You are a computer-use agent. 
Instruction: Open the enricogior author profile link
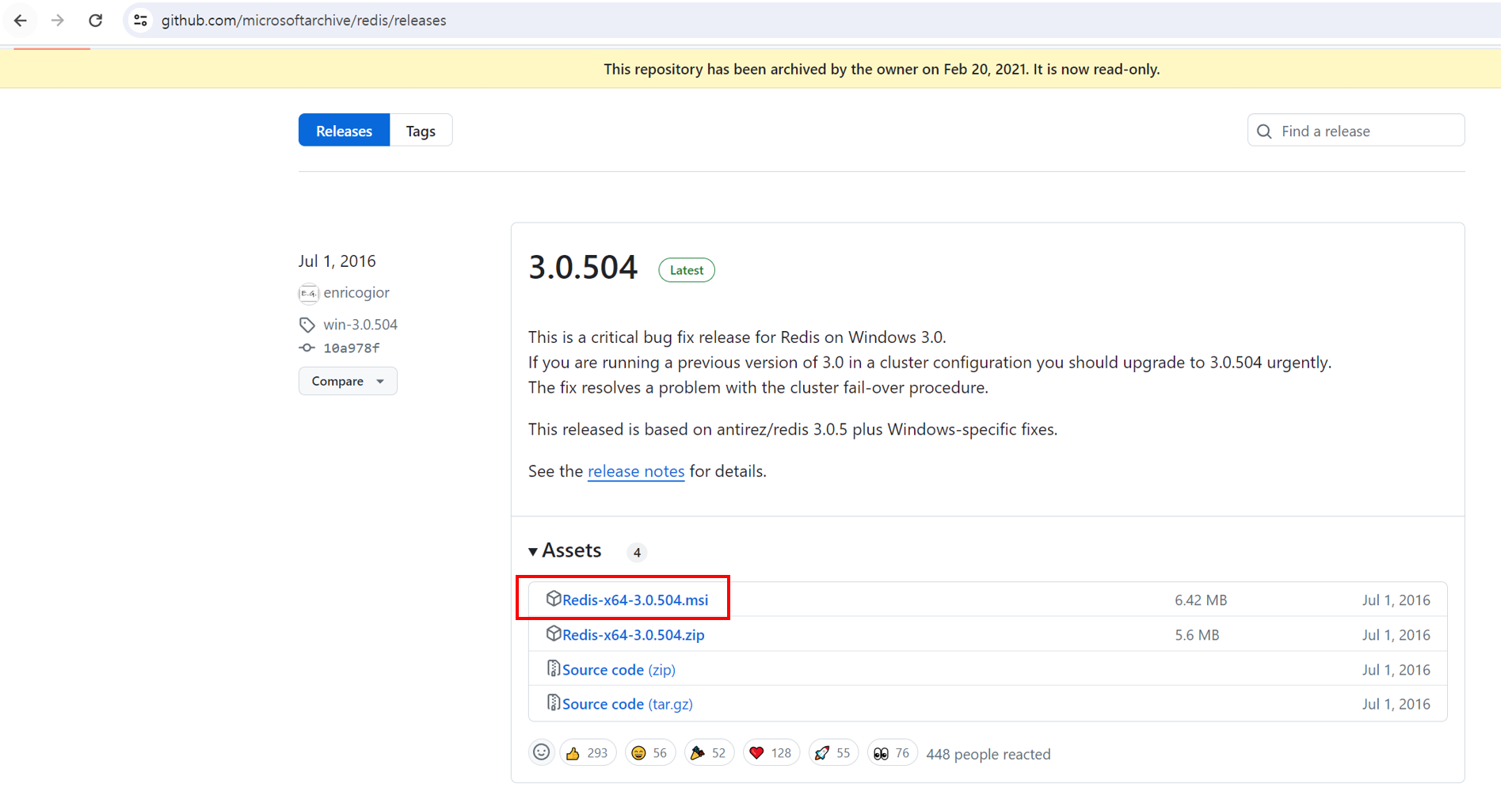click(x=356, y=293)
